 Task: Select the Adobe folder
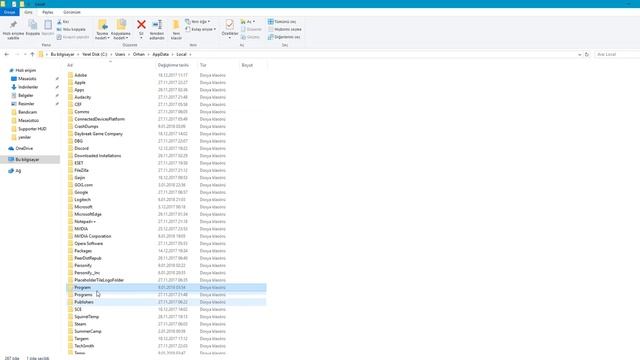coord(80,75)
